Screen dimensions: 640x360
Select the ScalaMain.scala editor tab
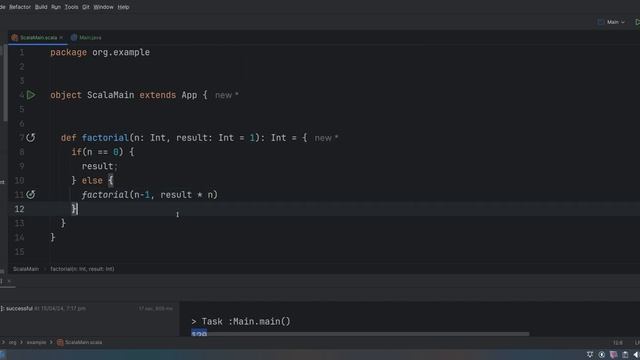[x=38, y=38]
